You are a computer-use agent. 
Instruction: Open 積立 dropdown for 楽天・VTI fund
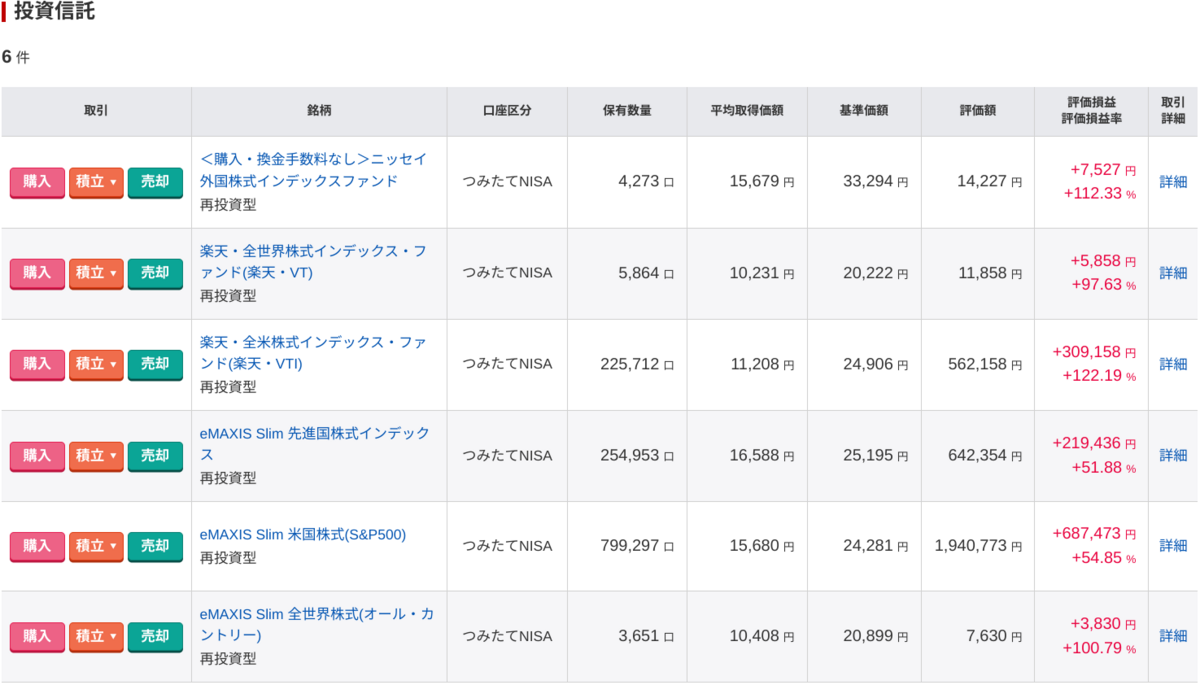(x=96, y=364)
